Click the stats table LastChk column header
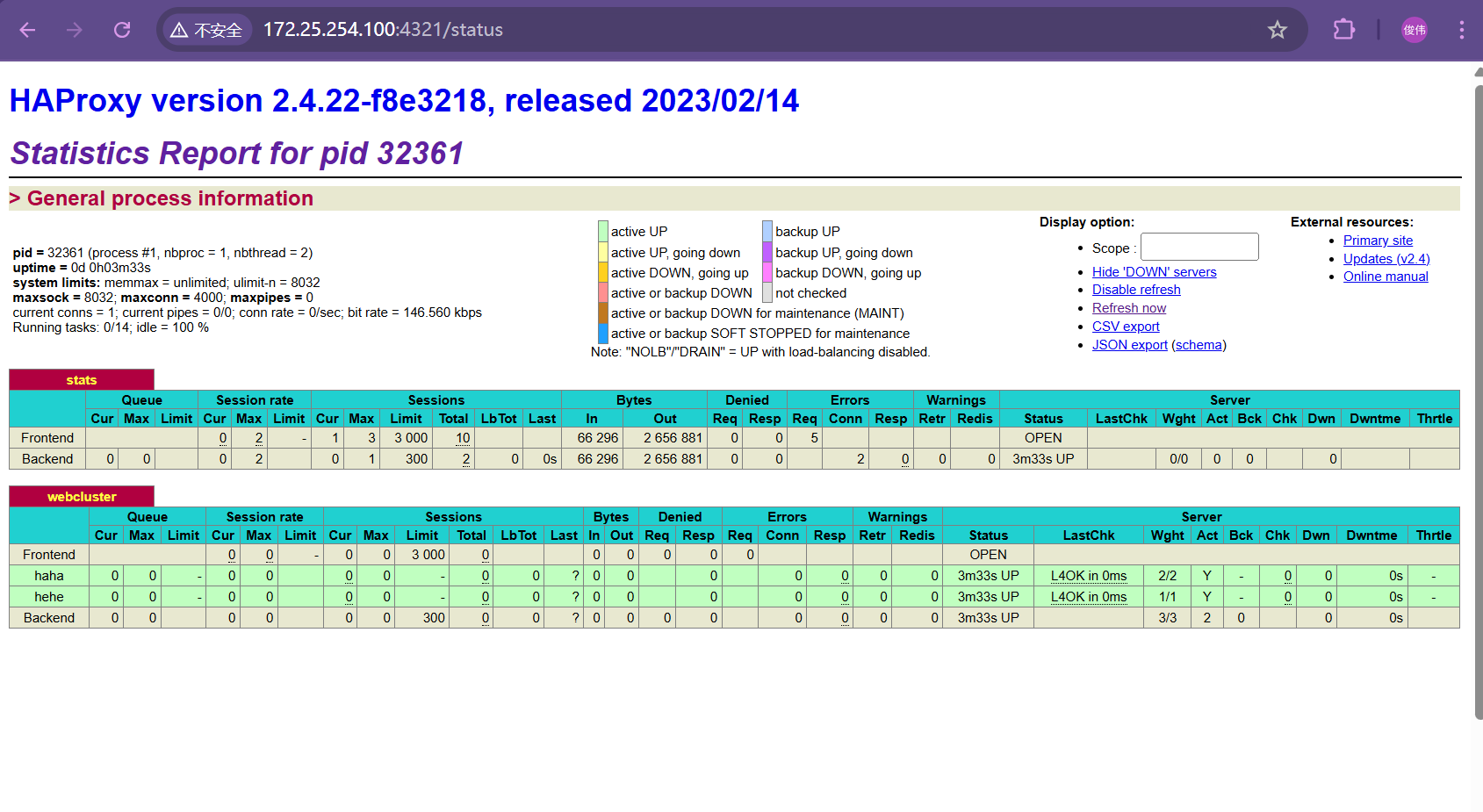The width and height of the screenshot is (1483, 812). pyautogui.click(x=1121, y=419)
